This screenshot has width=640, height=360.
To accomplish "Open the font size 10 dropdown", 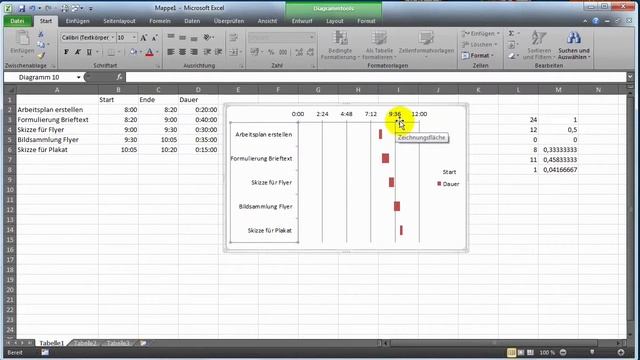I will (x=134, y=38).
